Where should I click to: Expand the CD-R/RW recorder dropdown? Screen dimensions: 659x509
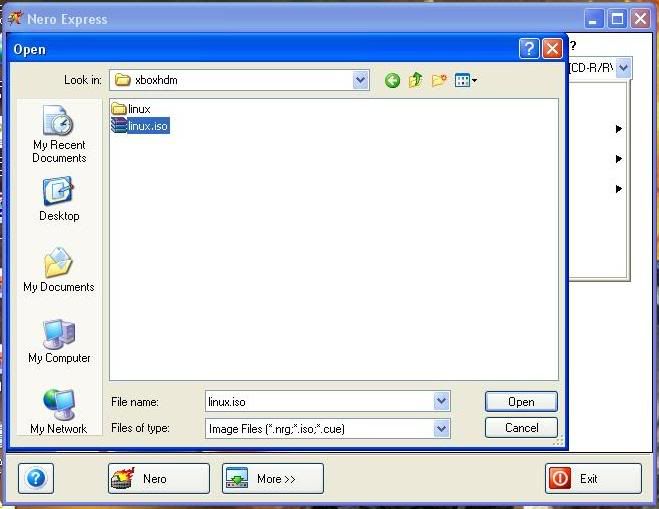pyautogui.click(x=623, y=68)
